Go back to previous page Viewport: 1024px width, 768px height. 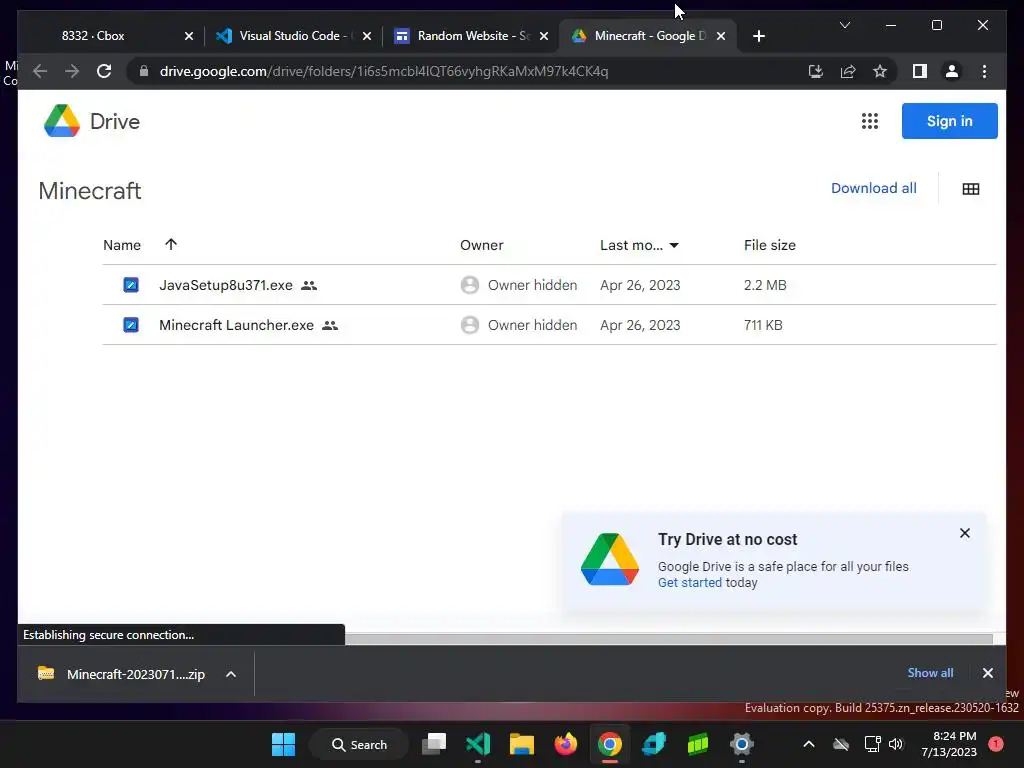click(40, 71)
